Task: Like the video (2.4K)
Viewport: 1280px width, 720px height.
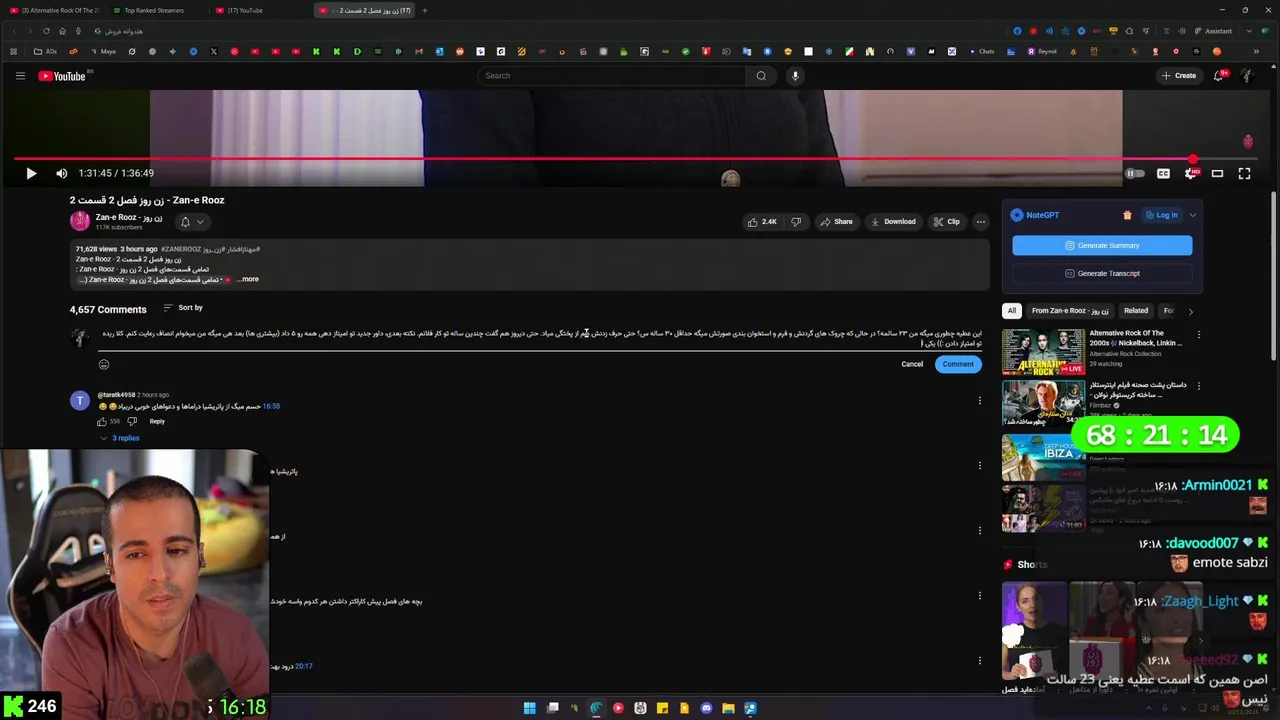Action: coord(762,222)
